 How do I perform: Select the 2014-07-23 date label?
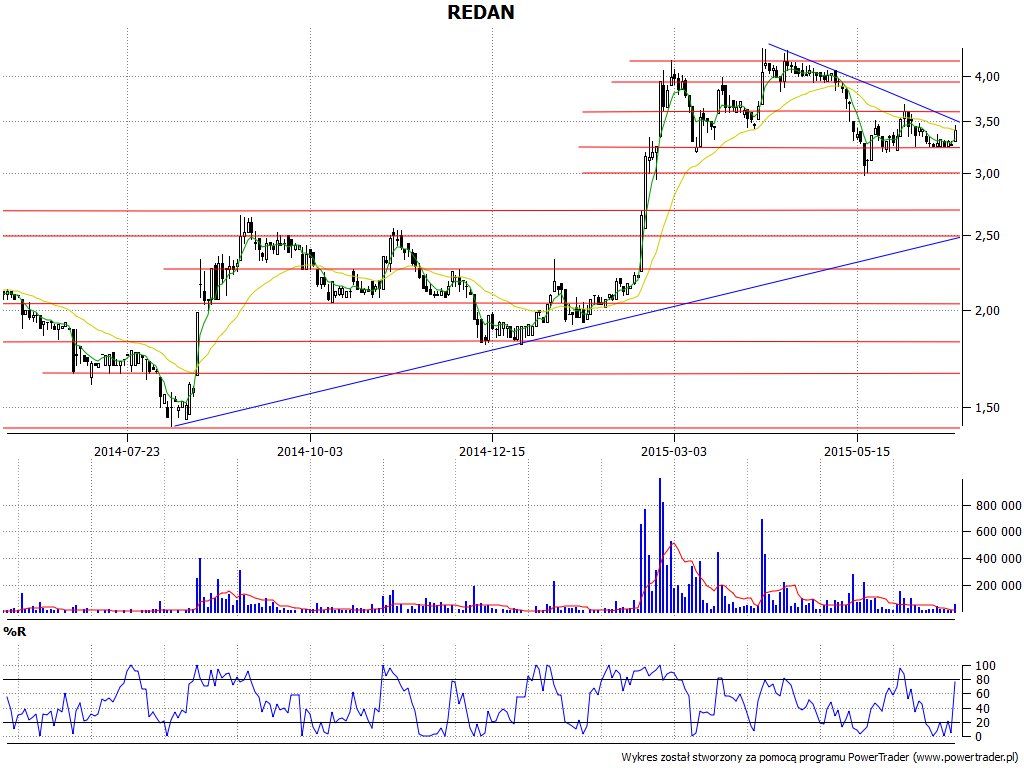(127, 451)
